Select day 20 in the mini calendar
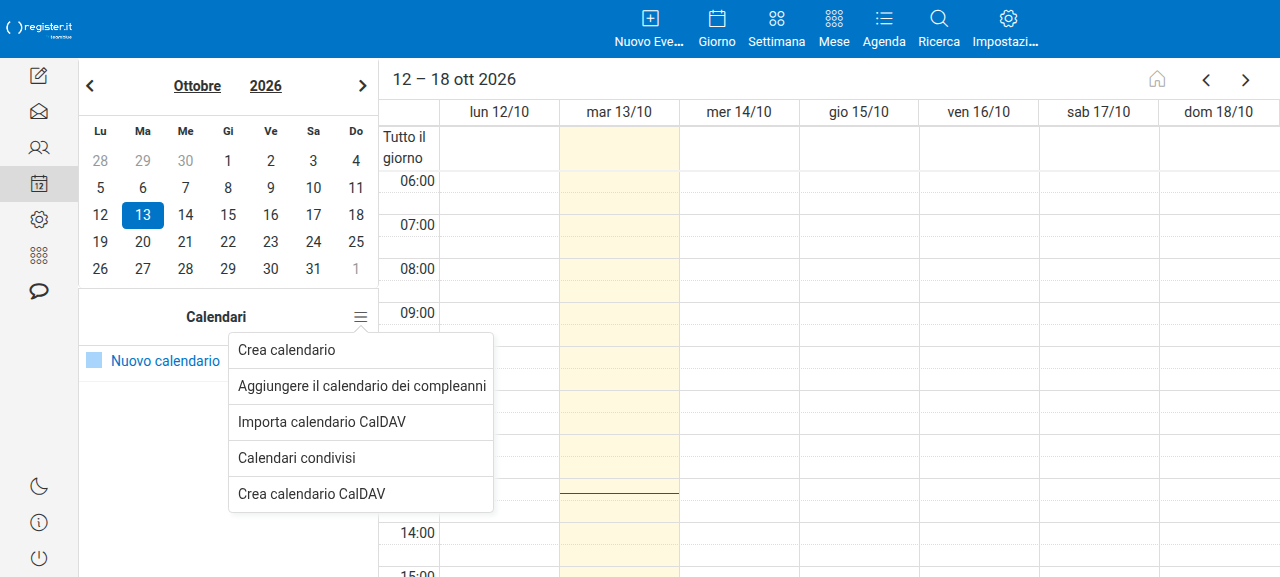1280x577 pixels. pos(143,242)
